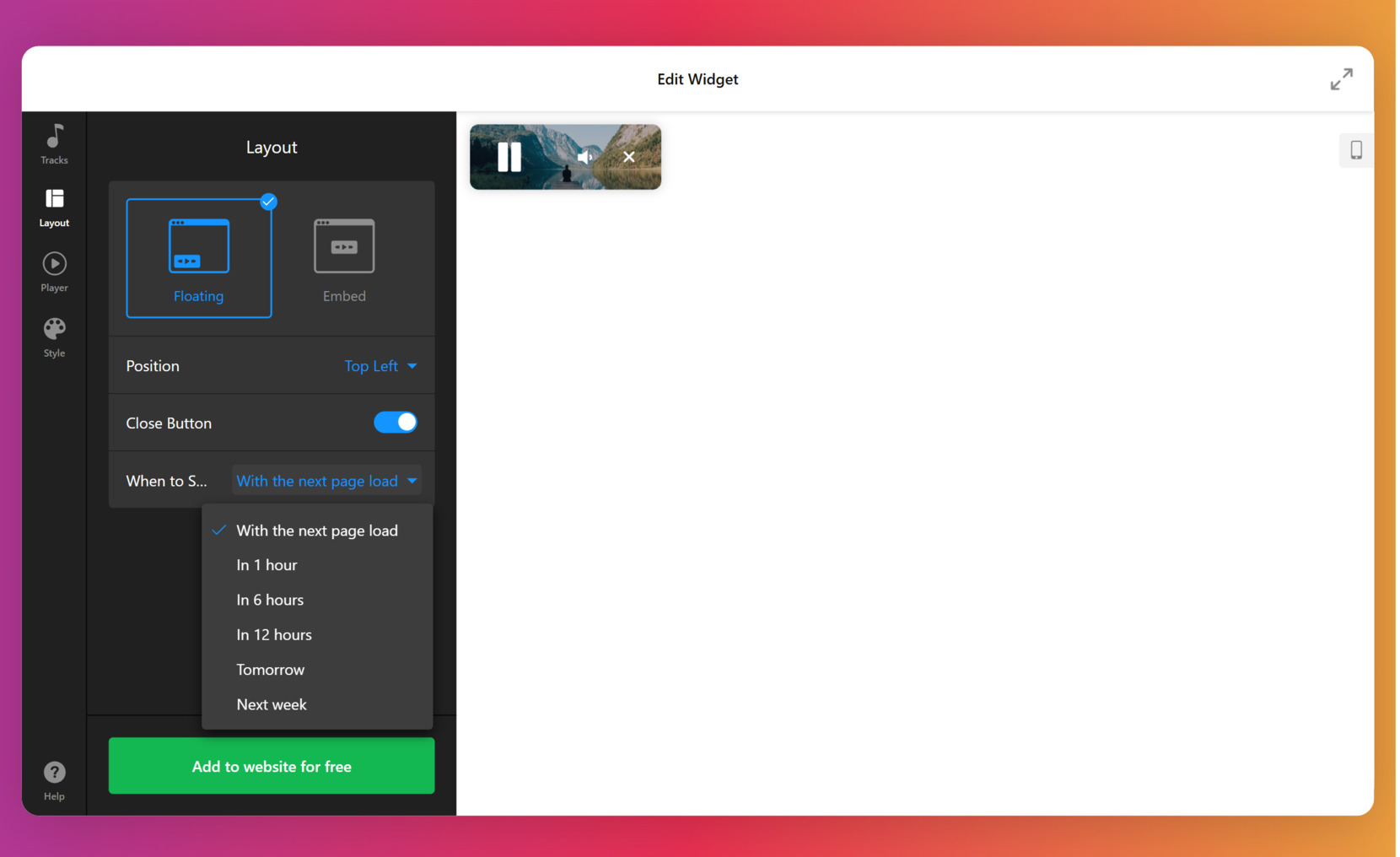Click Add to website for free
Image resolution: width=1400 pixels, height=857 pixels.
point(271,766)
